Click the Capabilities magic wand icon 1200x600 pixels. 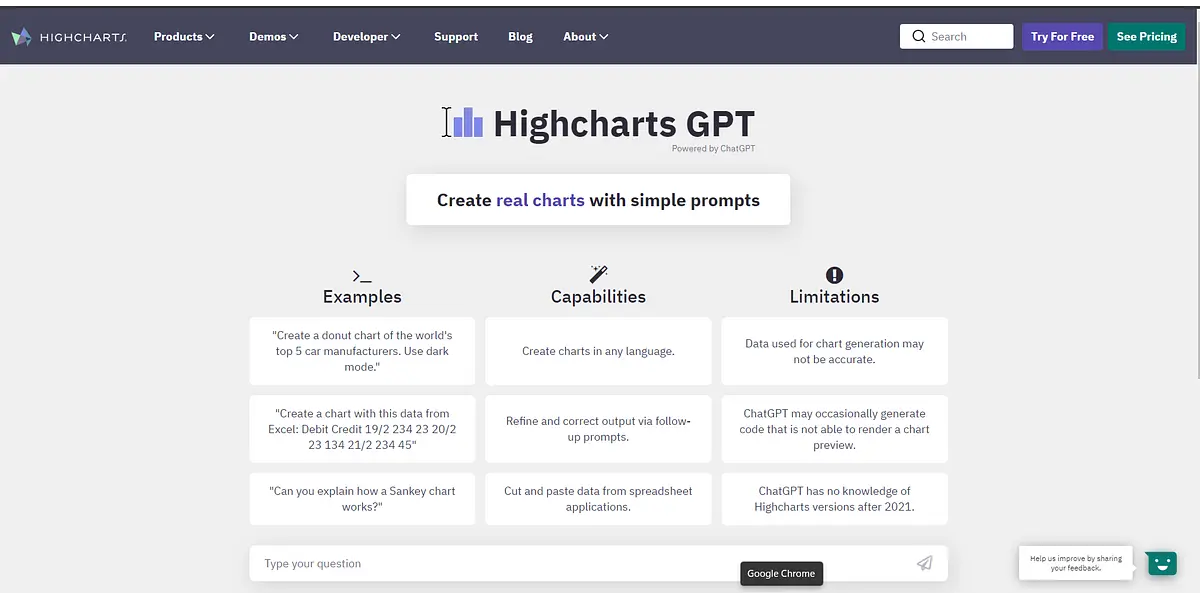pos(598,275)
